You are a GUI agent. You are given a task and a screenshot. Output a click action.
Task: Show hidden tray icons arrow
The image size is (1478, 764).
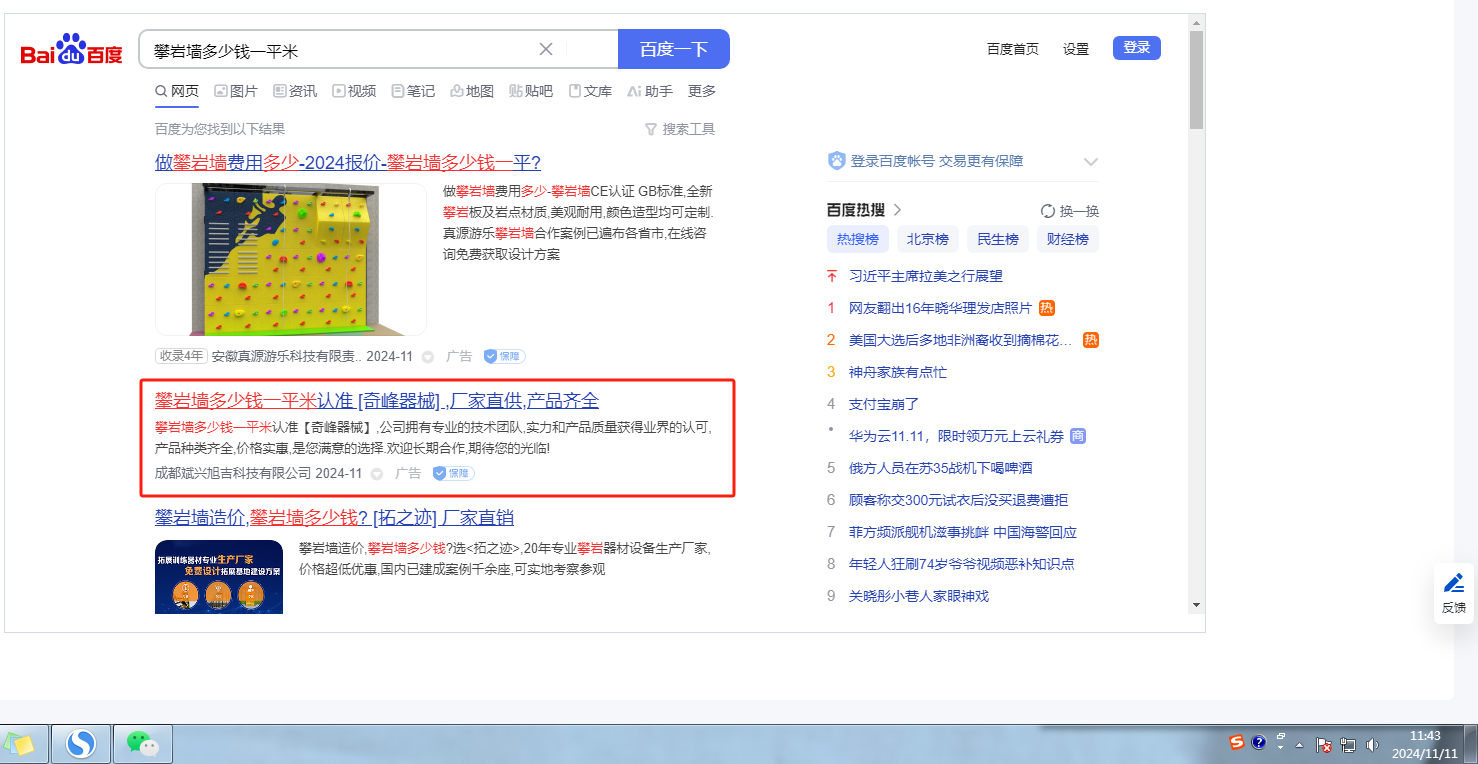[1299, 745]
